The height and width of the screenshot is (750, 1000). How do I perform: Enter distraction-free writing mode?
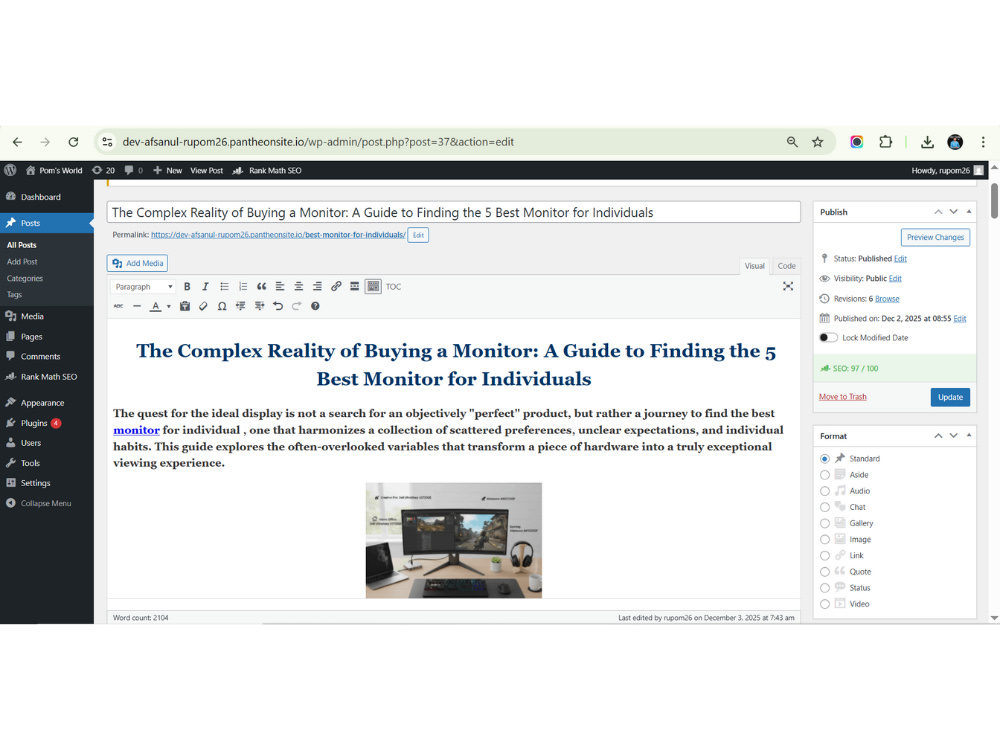click(x=788, y=286)
